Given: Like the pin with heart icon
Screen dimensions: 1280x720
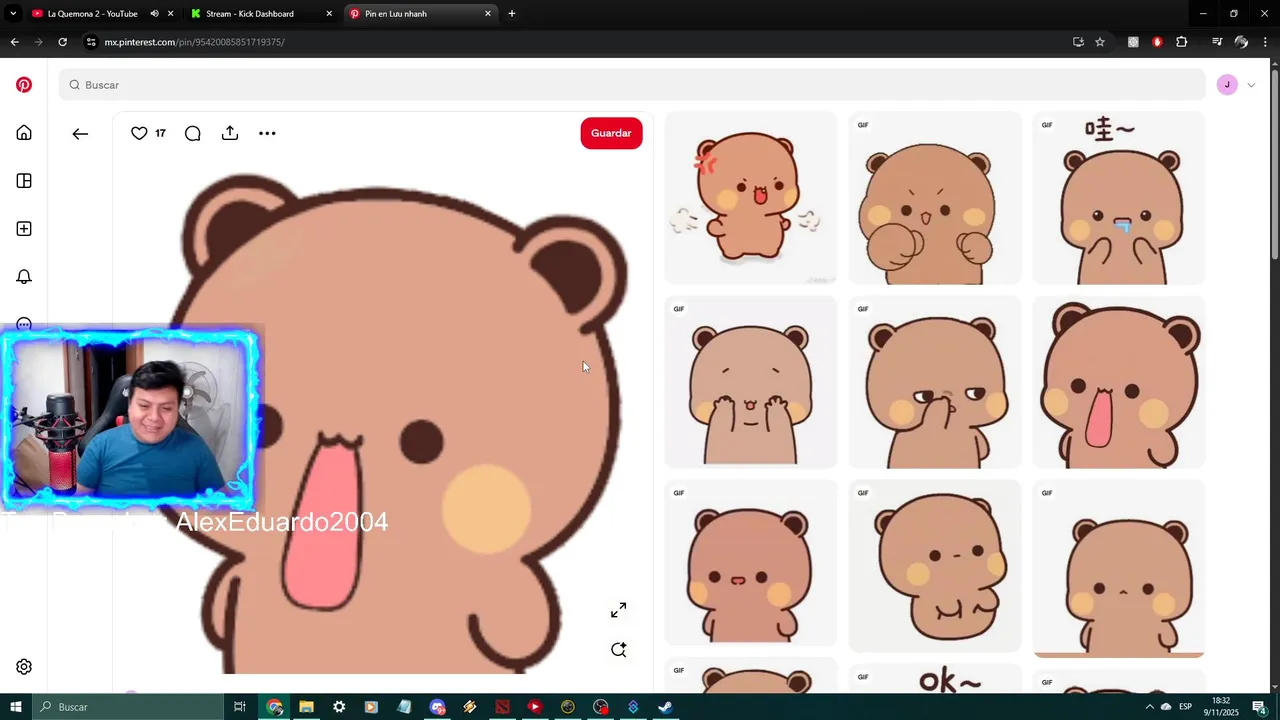Looking at the screenshot, I should pyautogui.click(x=139, y=133).
